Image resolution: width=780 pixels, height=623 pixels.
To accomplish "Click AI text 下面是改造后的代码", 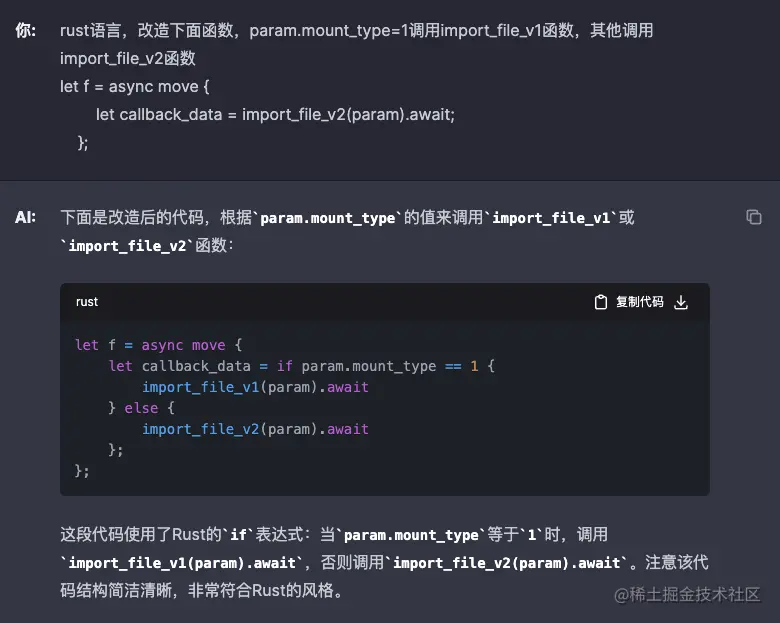I will [x=132, y=217].
